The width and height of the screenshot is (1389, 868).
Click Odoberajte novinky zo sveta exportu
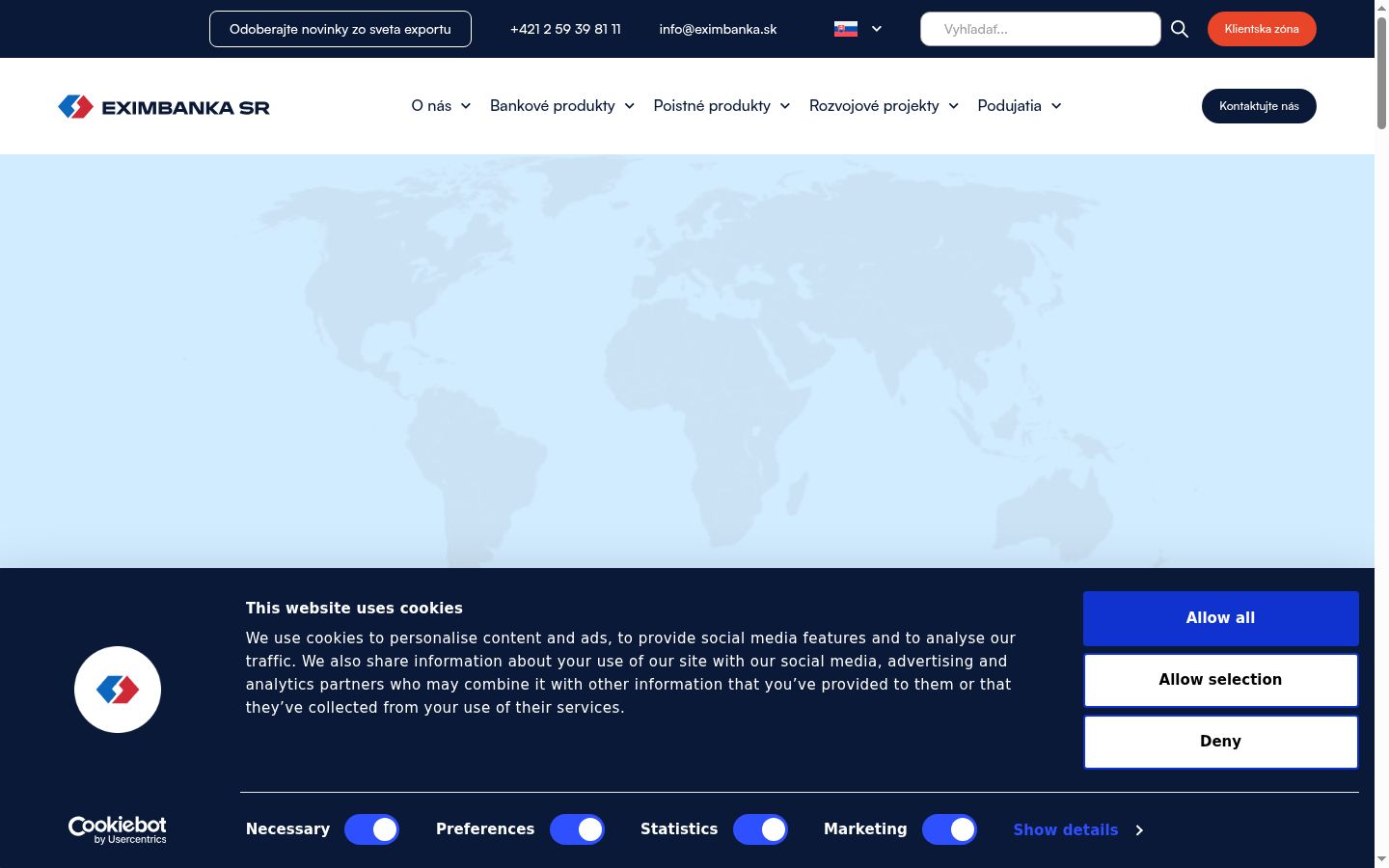tap(340, 29)
